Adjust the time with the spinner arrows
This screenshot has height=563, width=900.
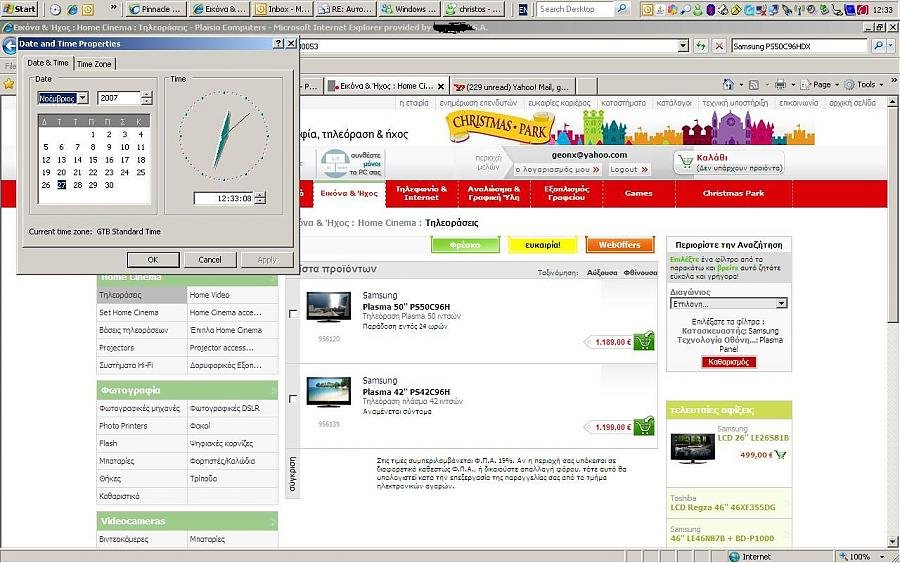(x=260, y=198)
